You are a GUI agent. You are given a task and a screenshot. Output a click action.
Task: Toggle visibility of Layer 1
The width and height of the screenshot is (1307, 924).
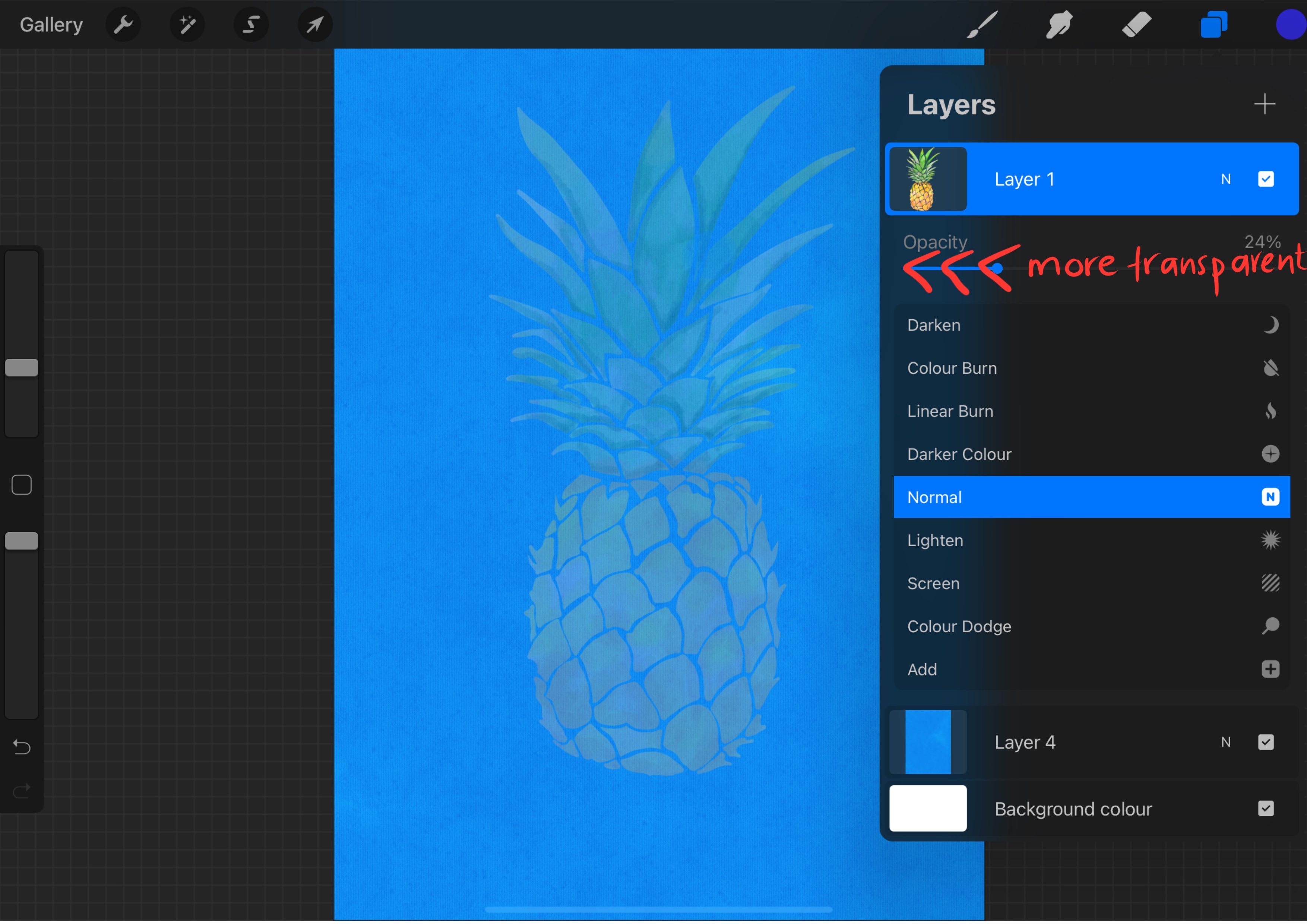point(1265,179)
